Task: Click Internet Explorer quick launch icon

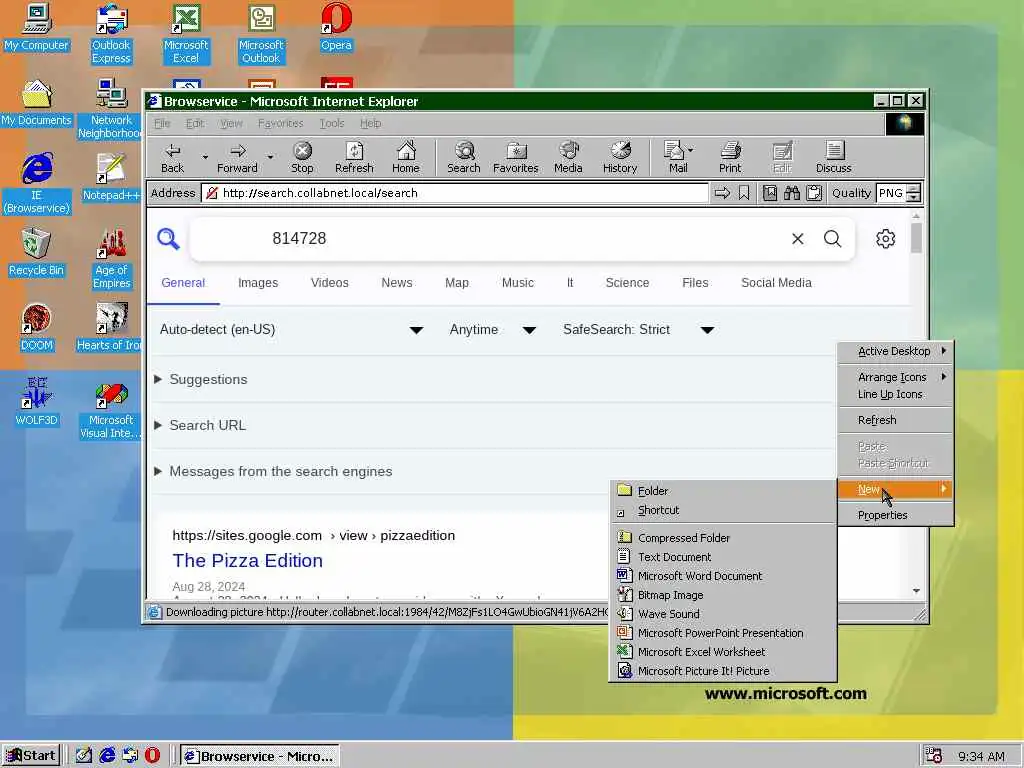Action: (107, 755)
